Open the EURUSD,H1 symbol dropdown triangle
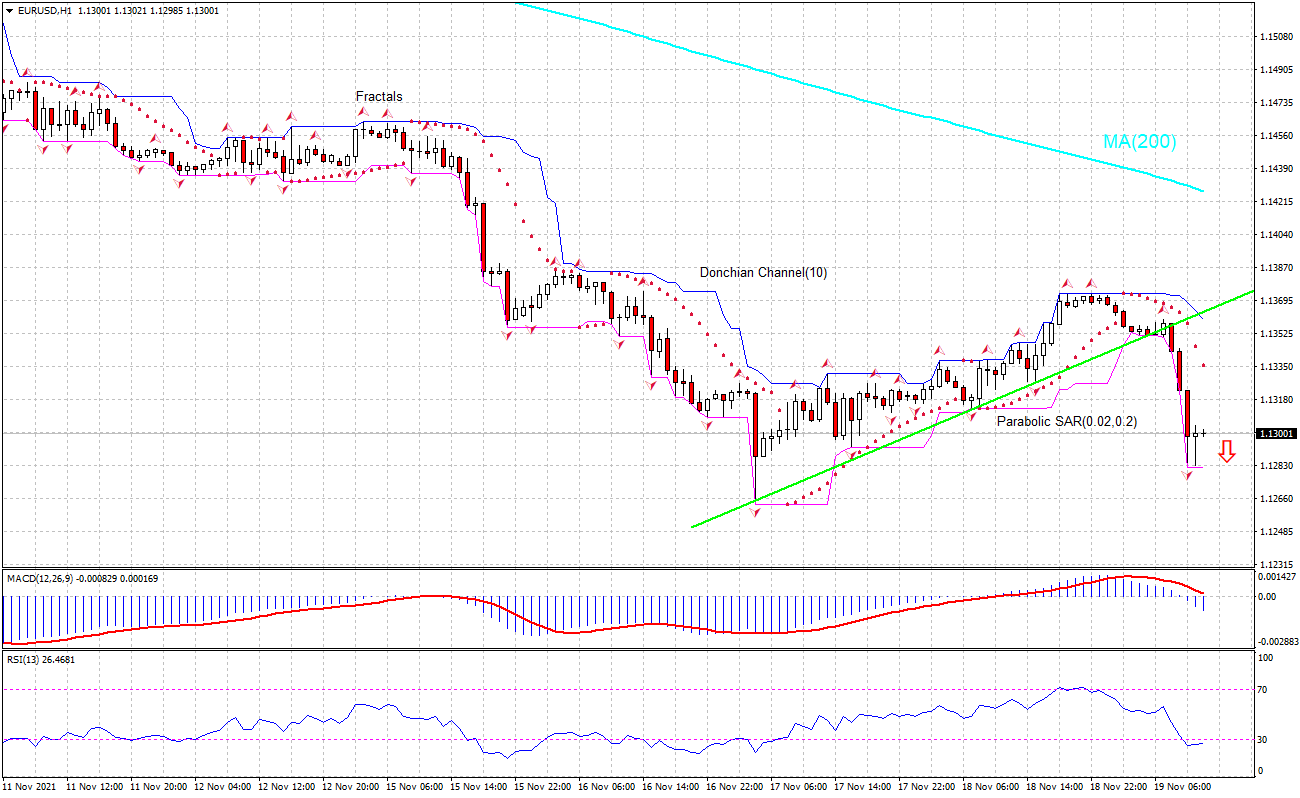 point(8,9)
